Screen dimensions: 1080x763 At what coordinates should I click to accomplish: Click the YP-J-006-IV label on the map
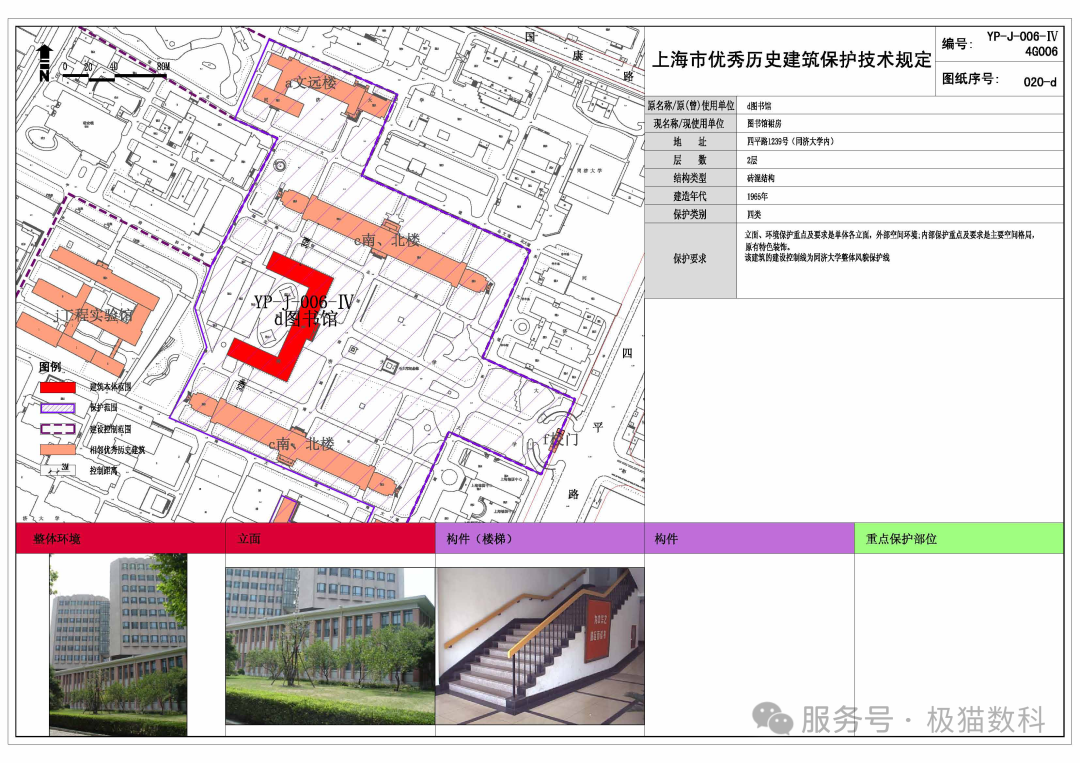coord(303,302)
